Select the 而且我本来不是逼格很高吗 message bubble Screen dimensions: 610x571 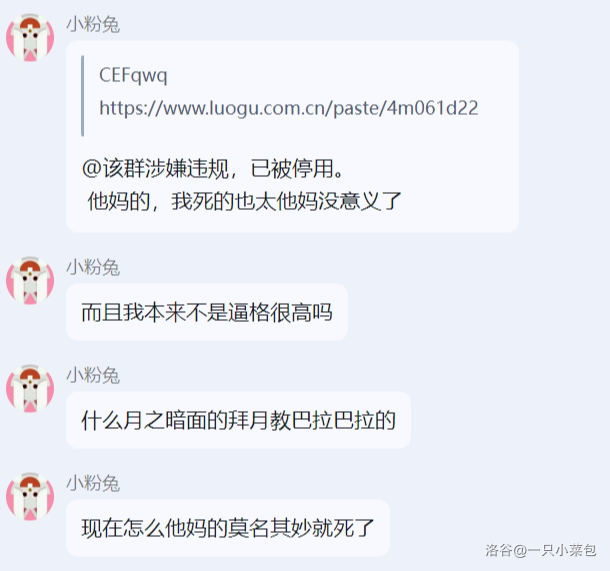[x=207, y=312]
